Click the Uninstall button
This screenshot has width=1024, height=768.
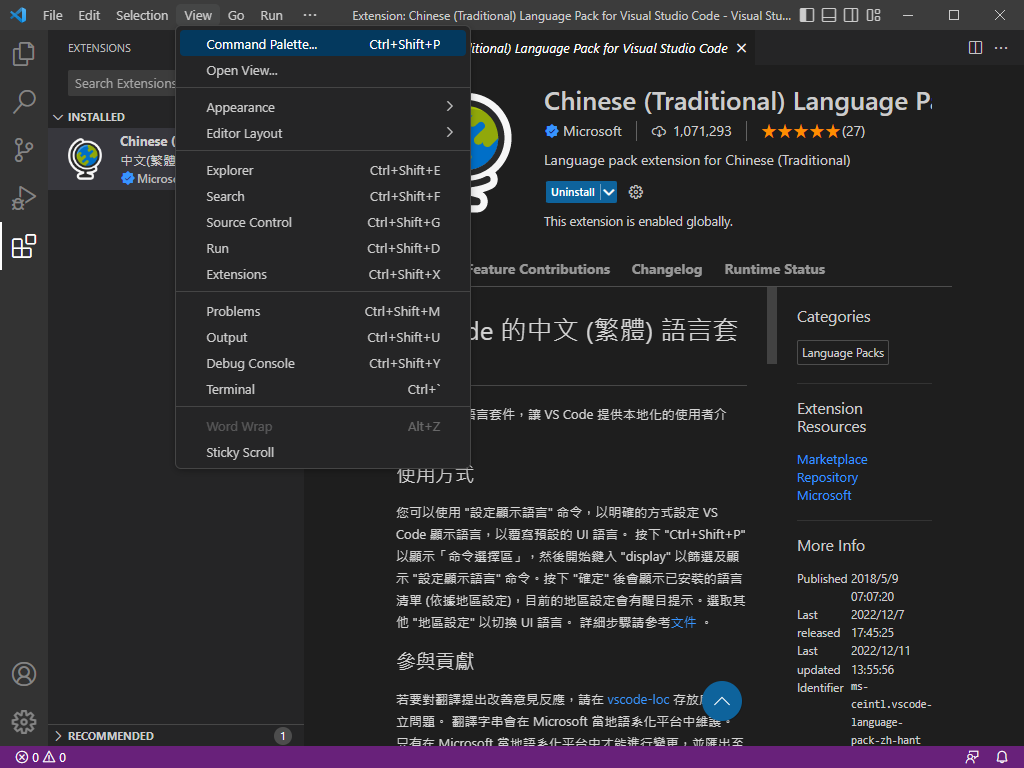573,192
